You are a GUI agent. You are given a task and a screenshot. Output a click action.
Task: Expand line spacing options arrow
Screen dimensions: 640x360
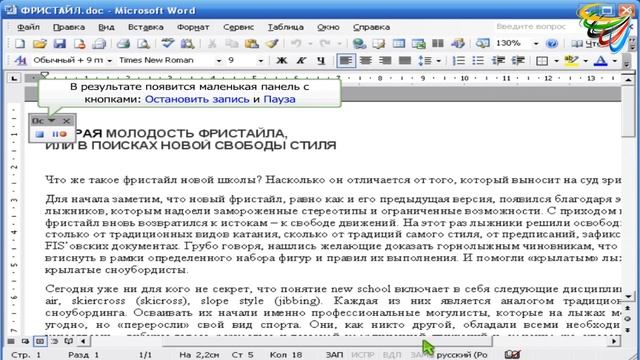tap(438, 61)
